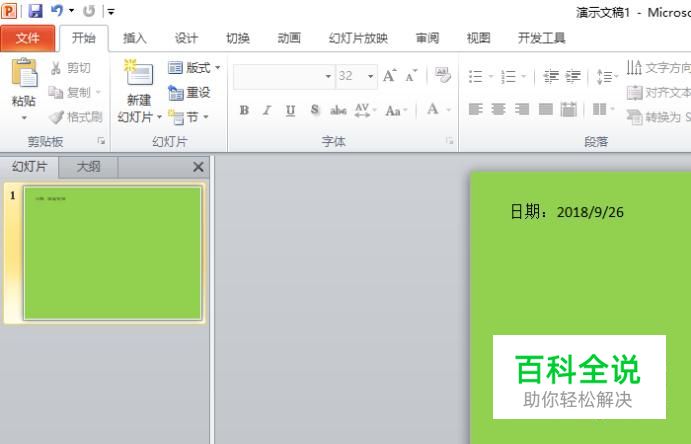691x444 pixels.
Task: Click the clear formatting icon
Action: click(442, 75)
